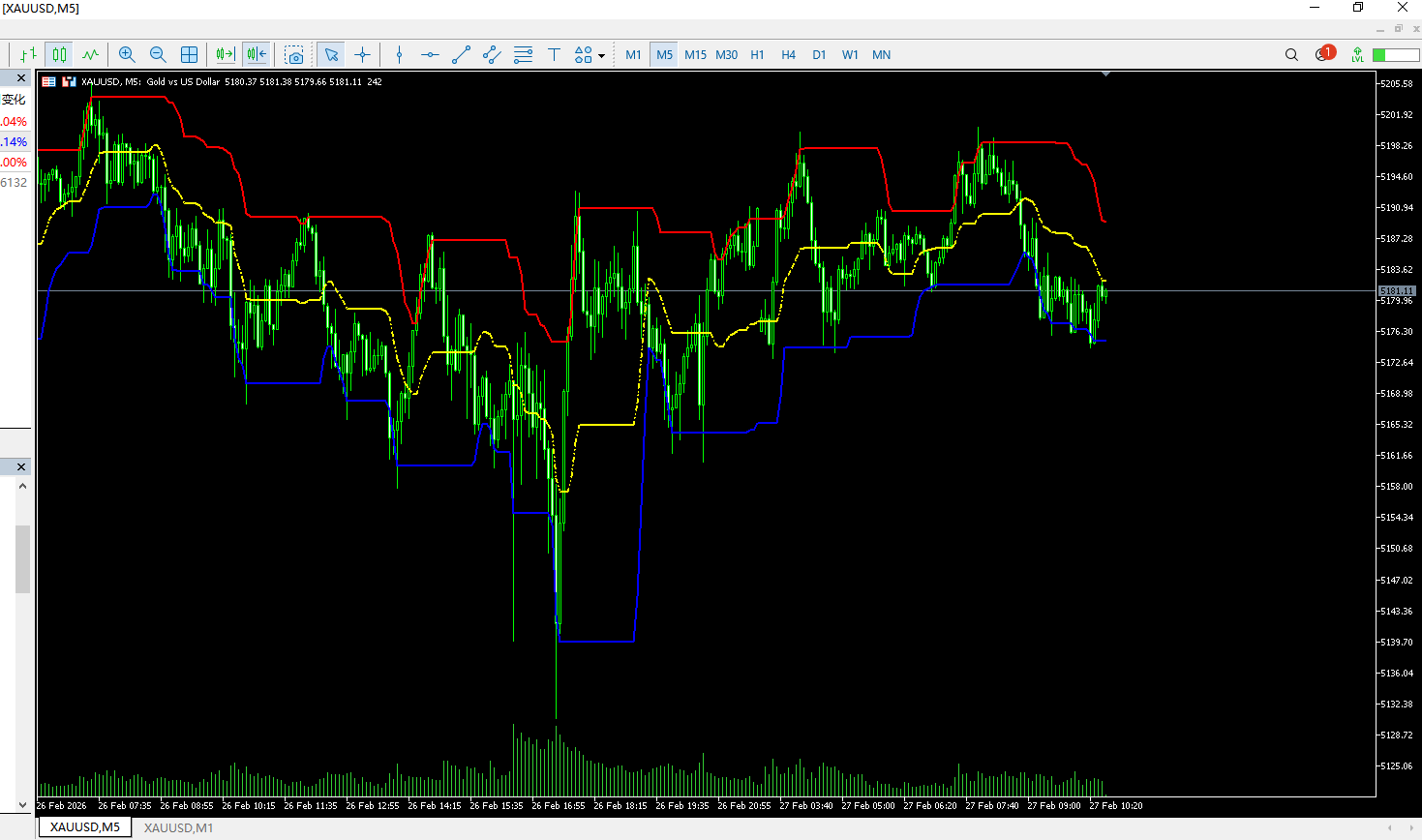Viewport: 1422px width, 840px height.
Task: Open the search magnifier
Action: click(x=1291, y=55)
